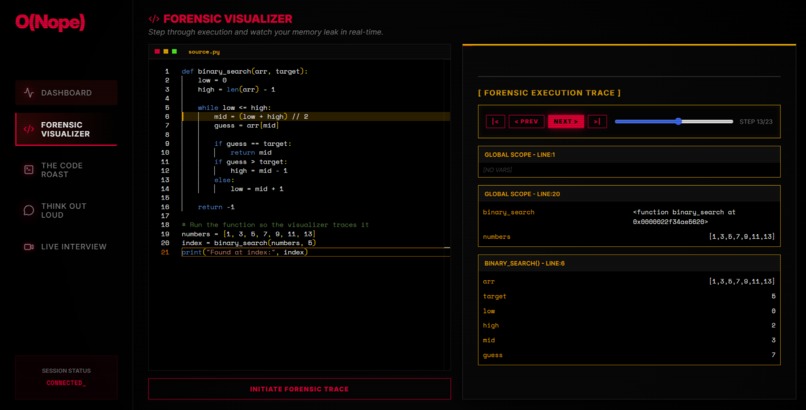Viewport: 806px width, 410px height.
Task: Jump to last step of trace
Action: point(597,122)
